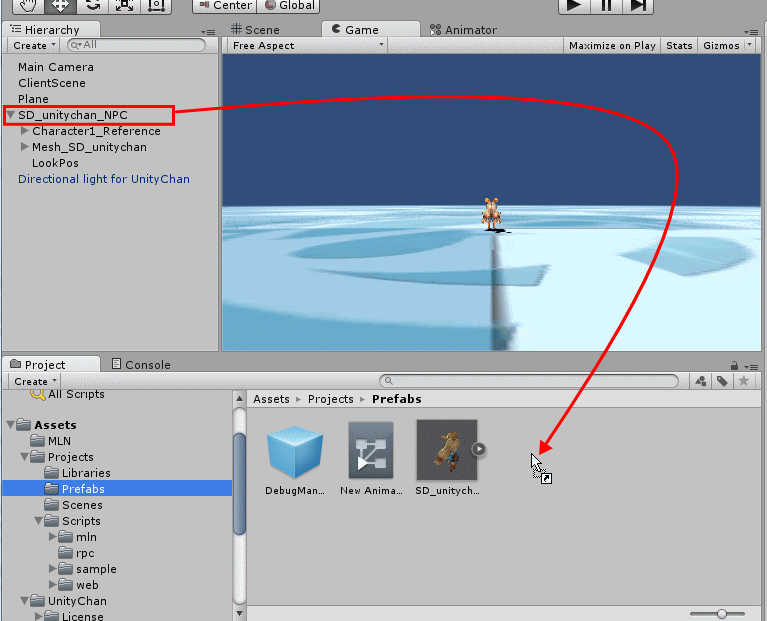Switch to the Console tab
Viewport: 767px width, 621px height.
141,364
